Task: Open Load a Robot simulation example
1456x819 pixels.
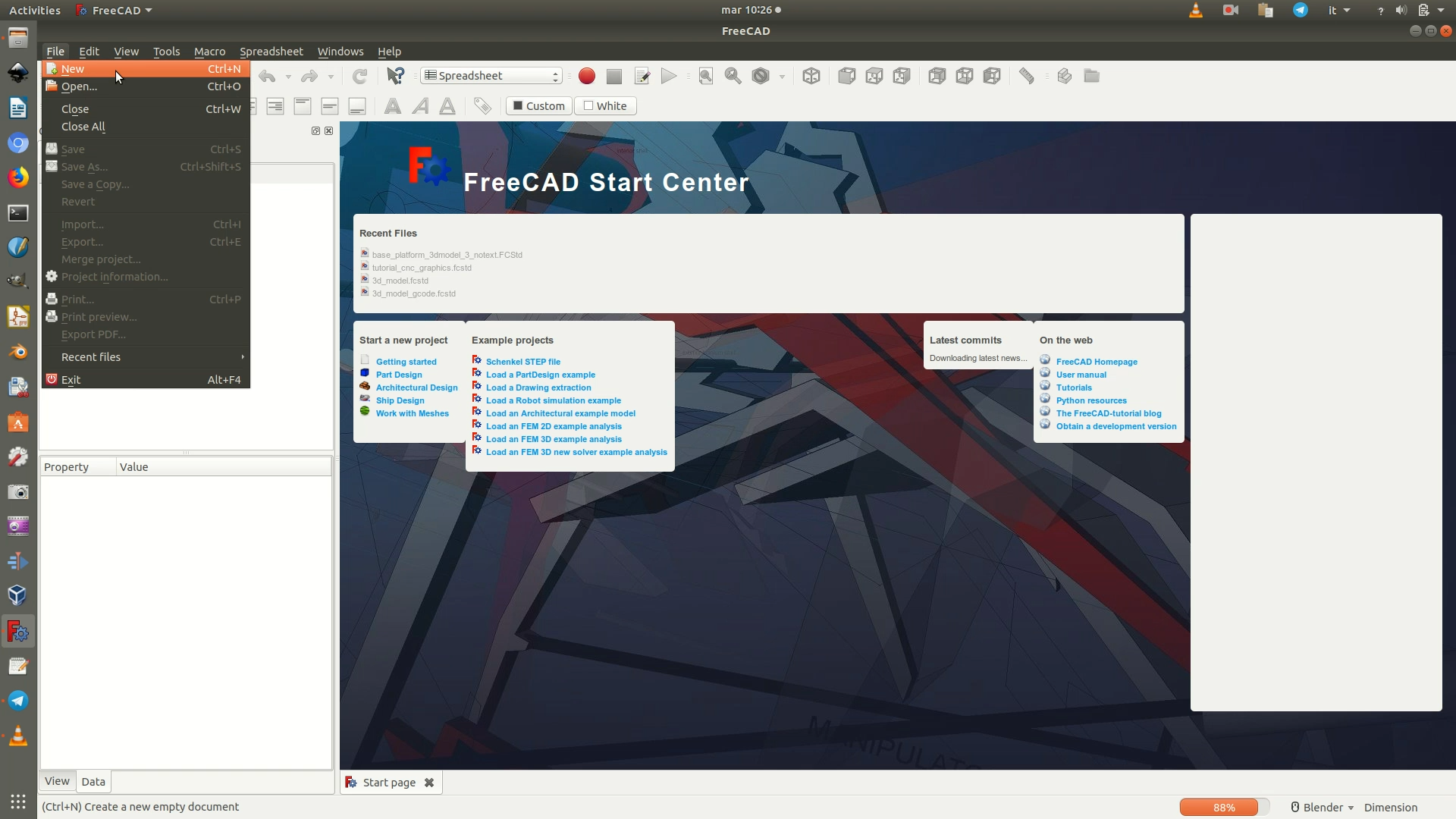Action: 553,400
